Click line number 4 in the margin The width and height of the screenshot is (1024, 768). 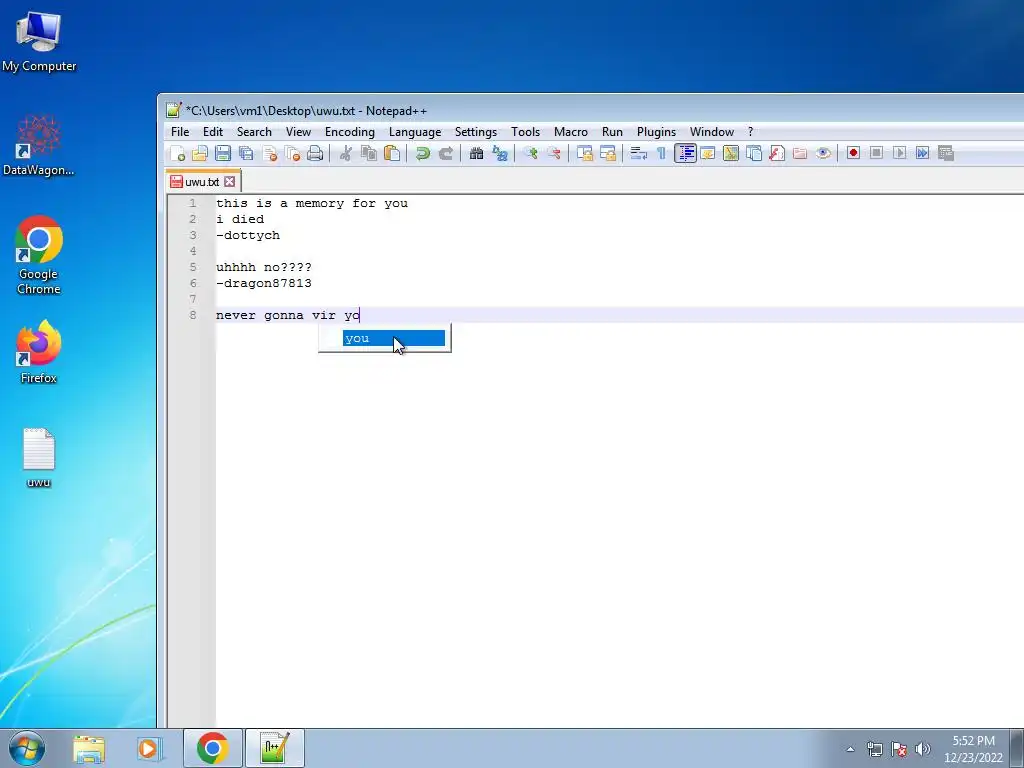tap(193, 251)
